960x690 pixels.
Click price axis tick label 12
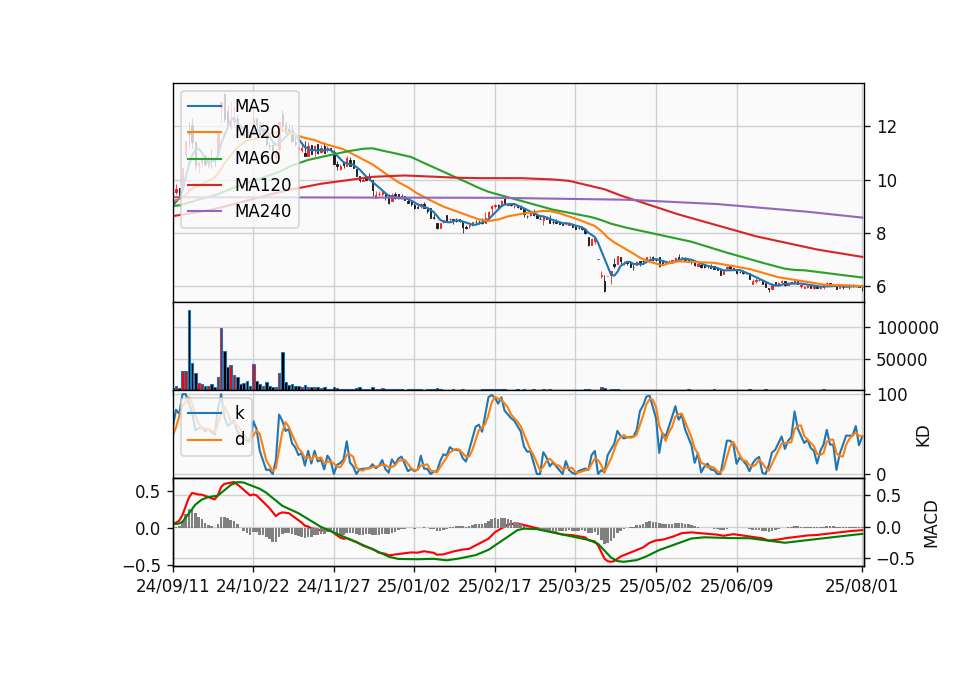886,127
